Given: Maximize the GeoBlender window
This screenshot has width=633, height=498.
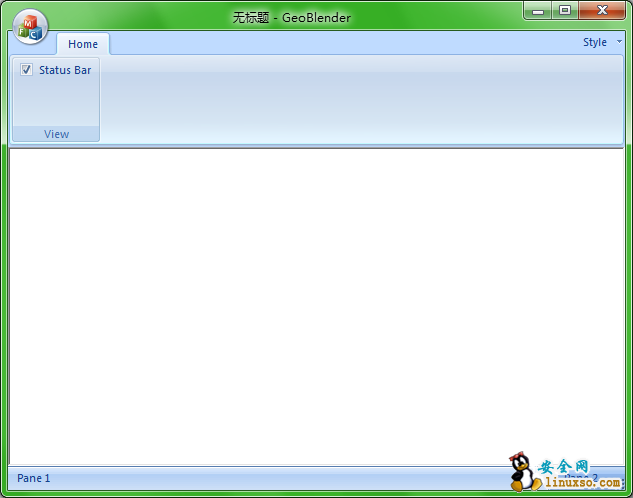Looking at the screenshot, I should pyautogui.click(x=565, y=11).
